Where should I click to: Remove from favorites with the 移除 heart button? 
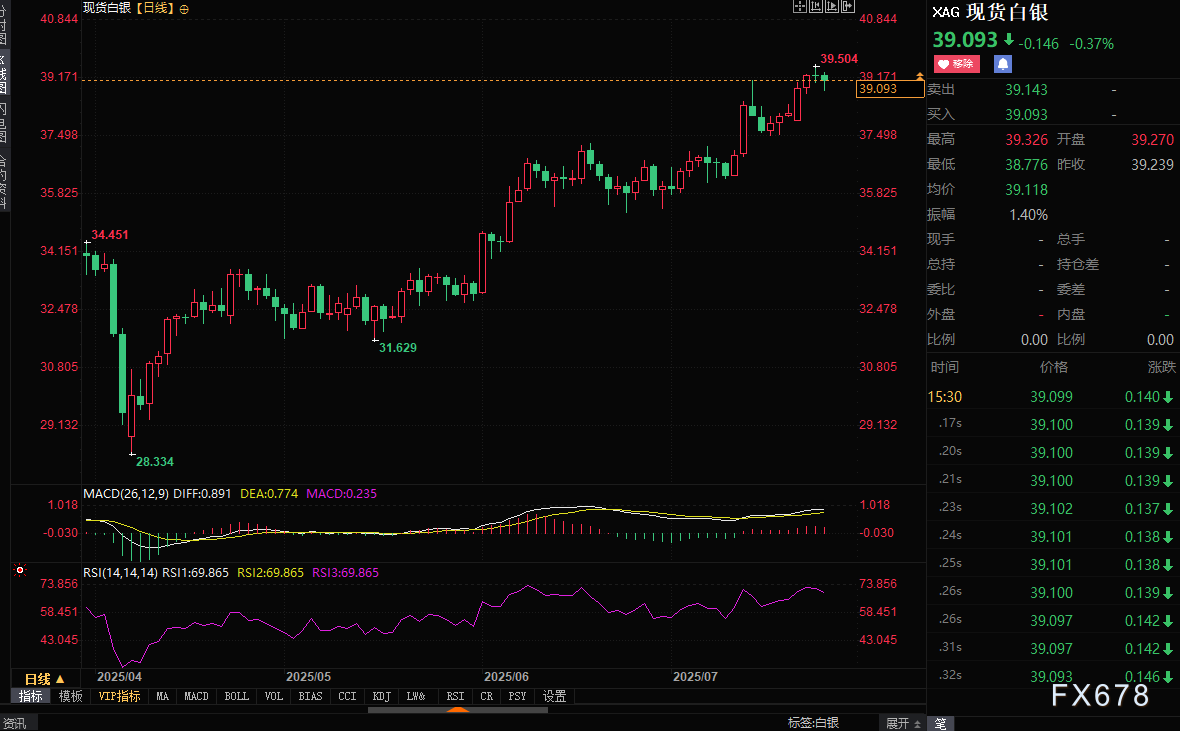(x=956, y=64)
